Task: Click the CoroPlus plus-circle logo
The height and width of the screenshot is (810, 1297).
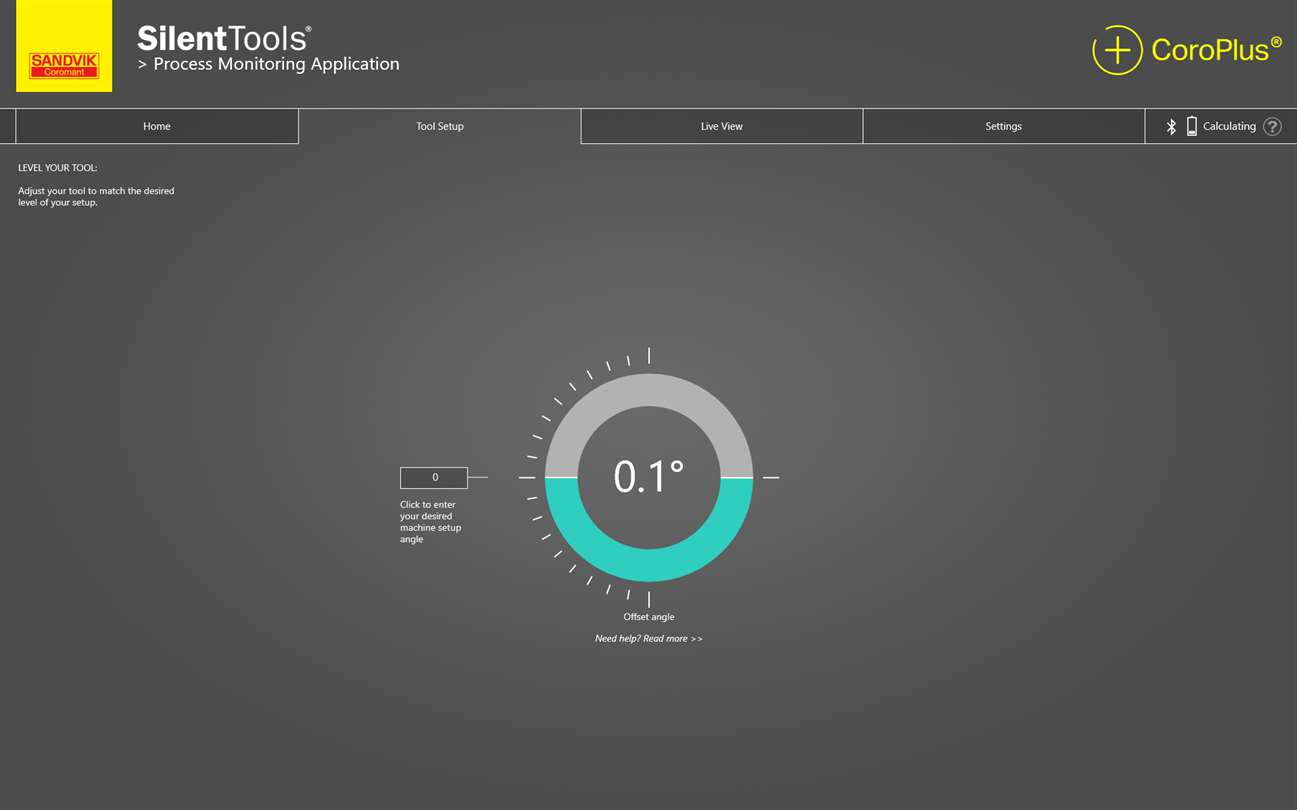Action: (x=1117, y=50)
